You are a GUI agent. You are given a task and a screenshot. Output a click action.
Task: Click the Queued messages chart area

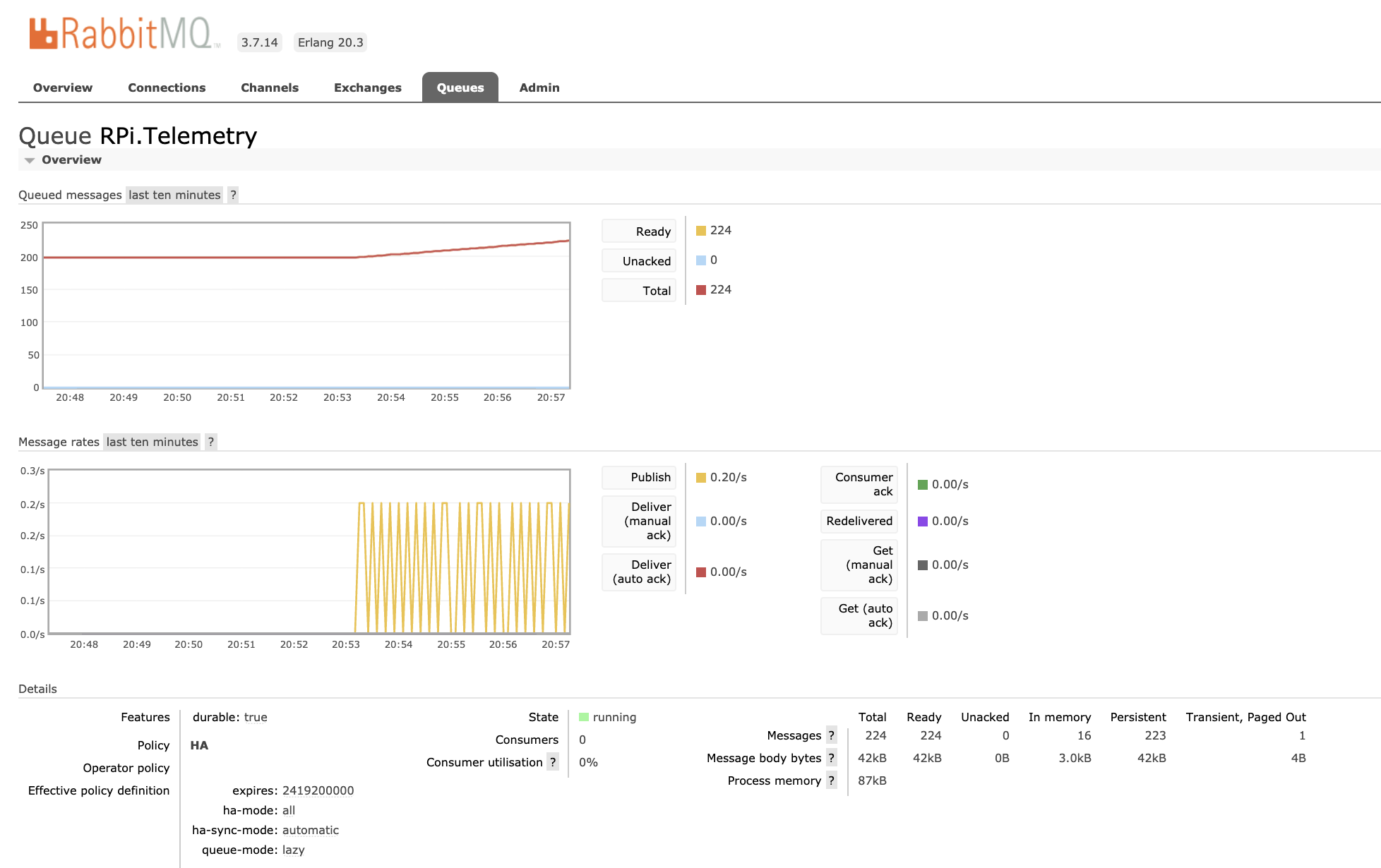click(x=306, y=306)
